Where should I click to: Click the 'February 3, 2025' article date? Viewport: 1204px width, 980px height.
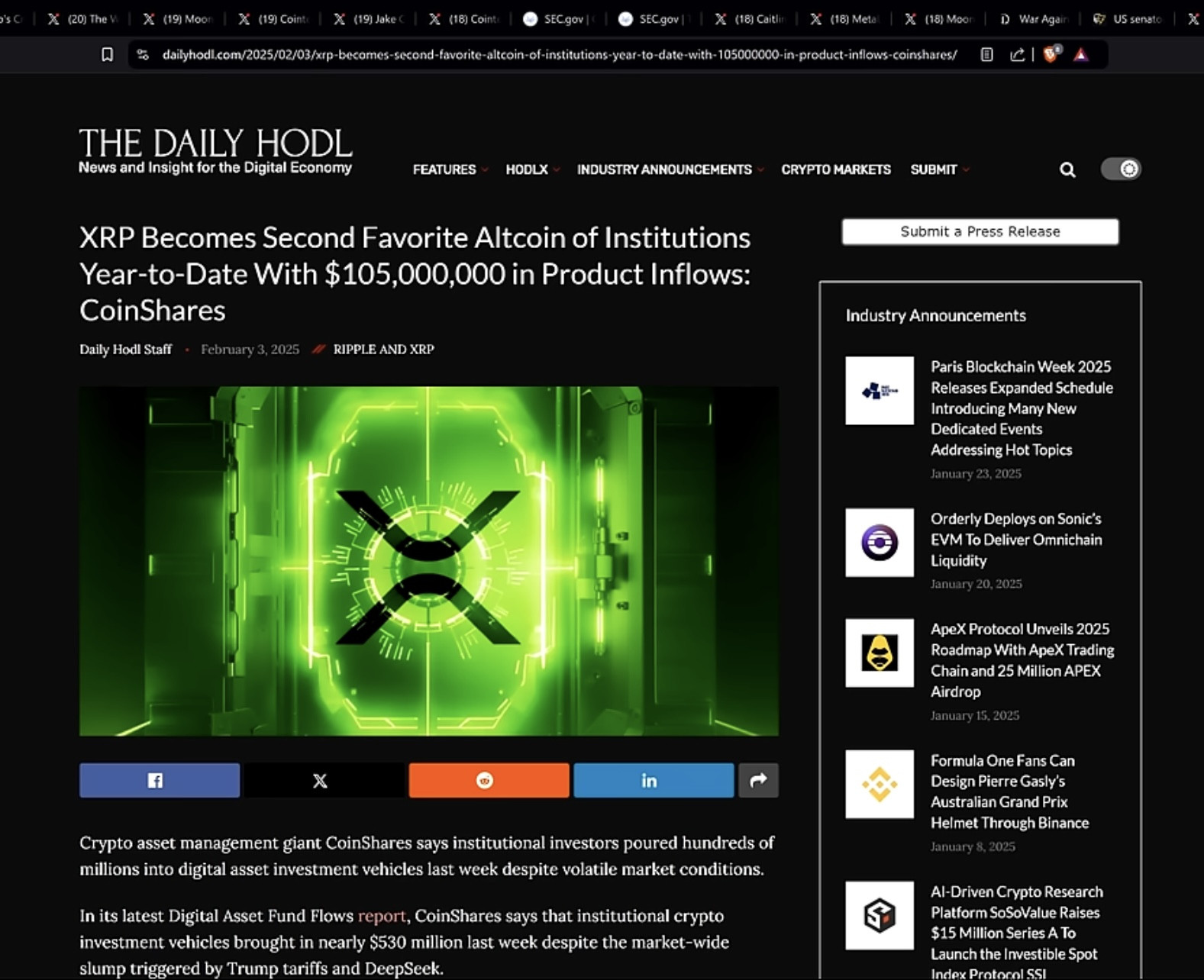(x=250, y=350)
